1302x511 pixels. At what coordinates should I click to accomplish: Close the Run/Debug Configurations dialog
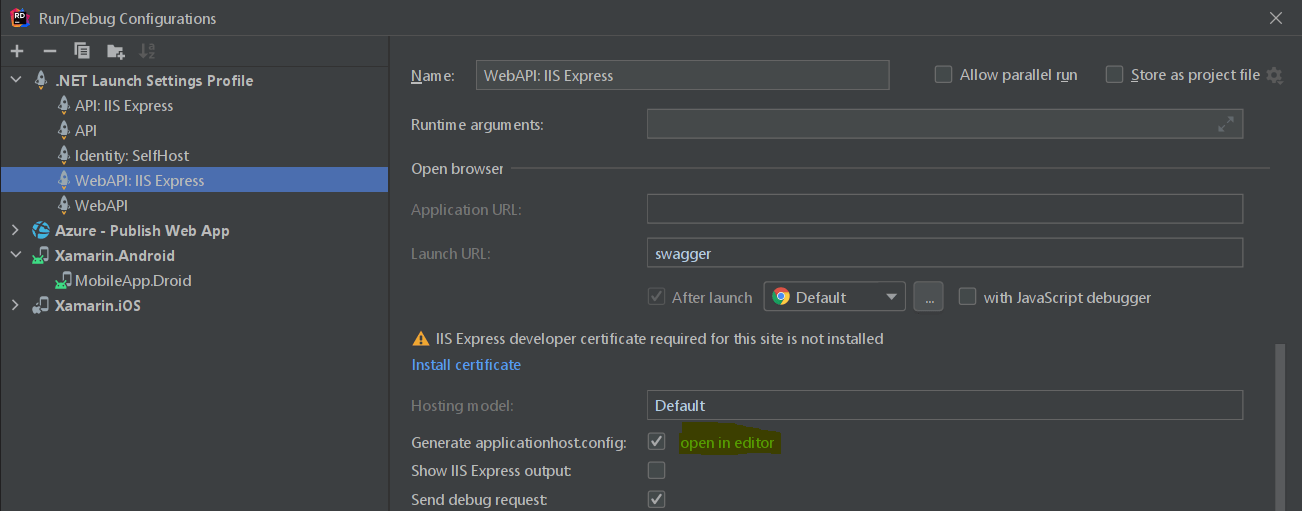tap(1275, 18)
